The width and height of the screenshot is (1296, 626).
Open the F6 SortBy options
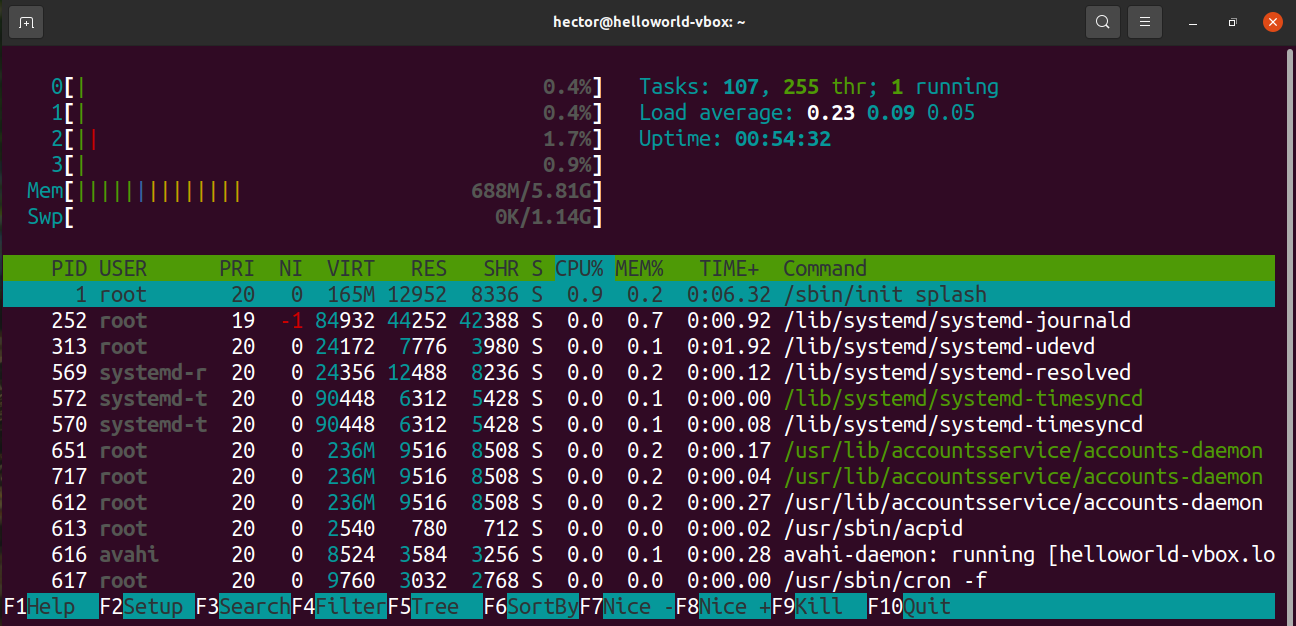coord(531,607)
